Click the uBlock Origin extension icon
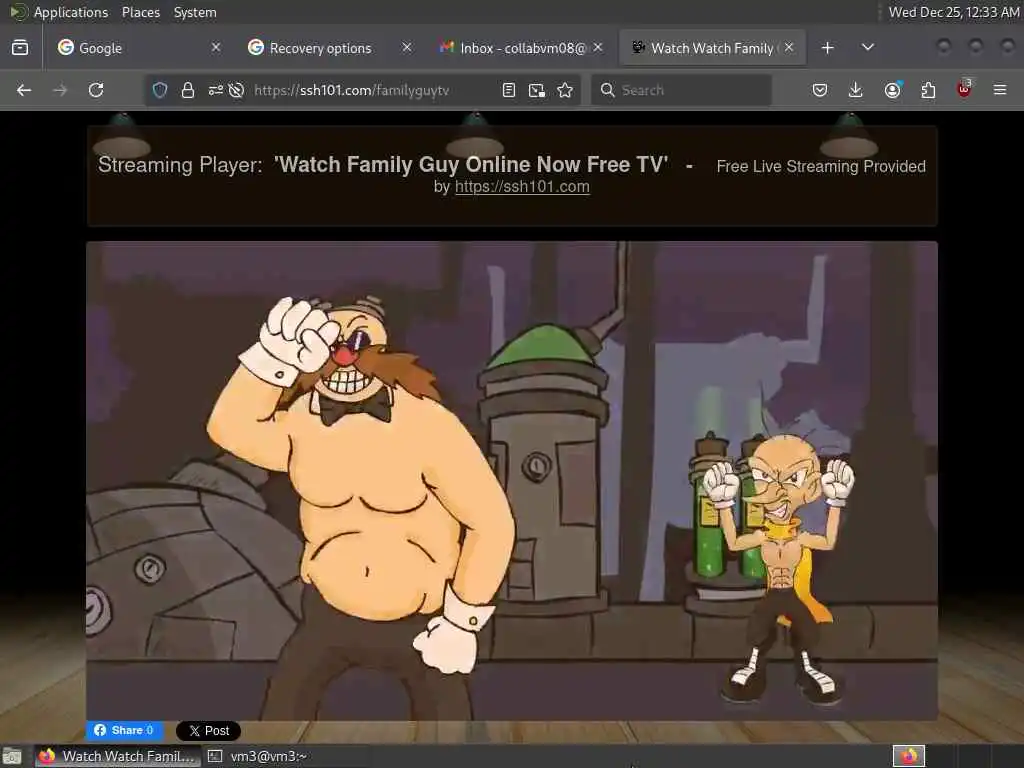Screen dimensions: 1024x768 click(x=964, y=89)
